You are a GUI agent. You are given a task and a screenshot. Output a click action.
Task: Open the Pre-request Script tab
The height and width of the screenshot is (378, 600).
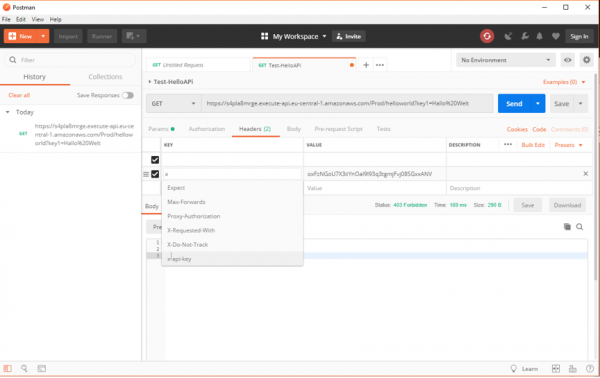pos(338,129)
